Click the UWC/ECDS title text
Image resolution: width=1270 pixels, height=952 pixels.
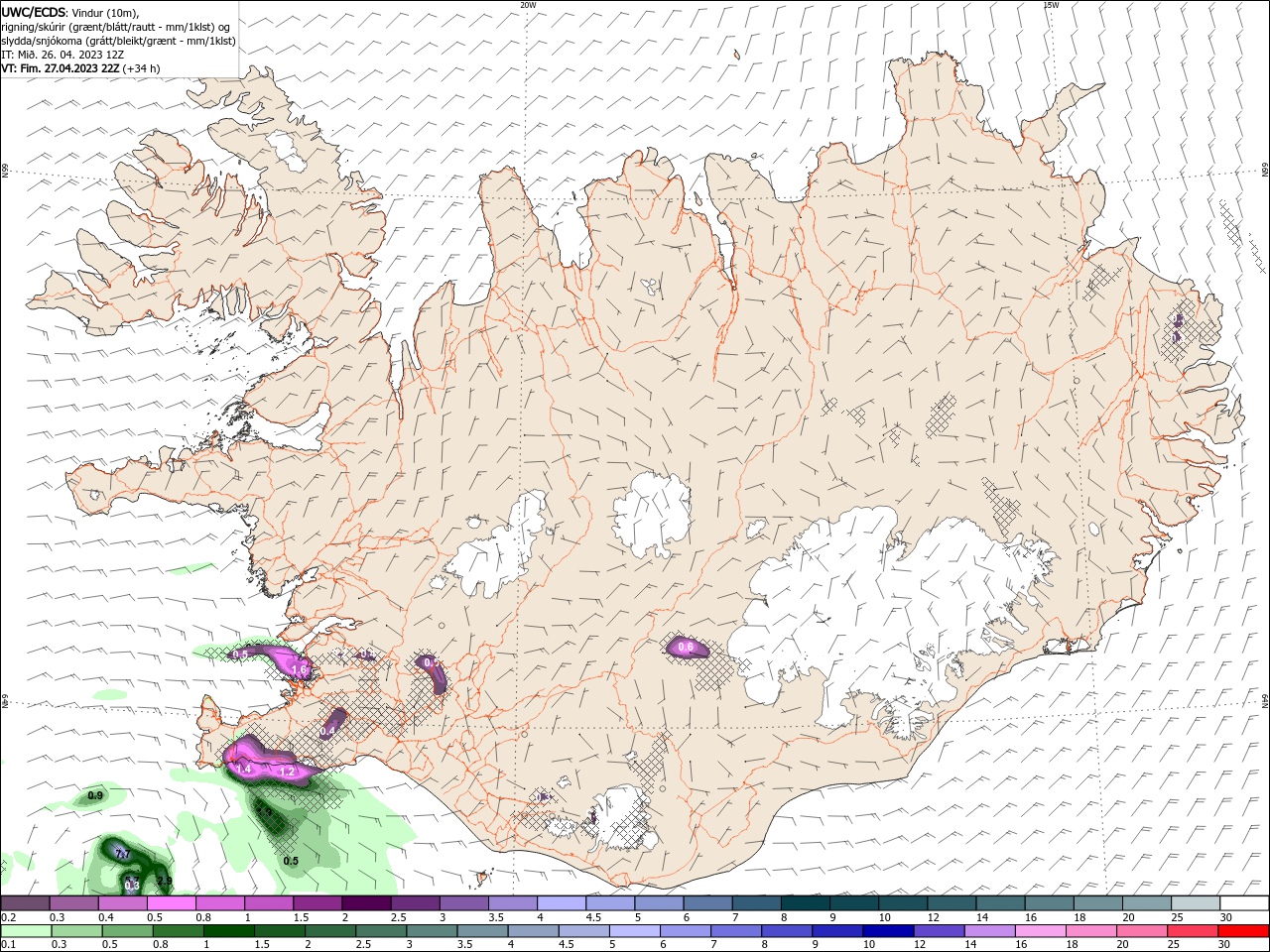point(34,11)
